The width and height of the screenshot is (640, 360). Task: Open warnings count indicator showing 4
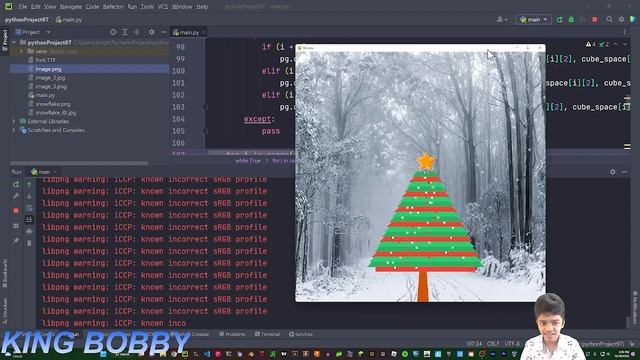591,44
